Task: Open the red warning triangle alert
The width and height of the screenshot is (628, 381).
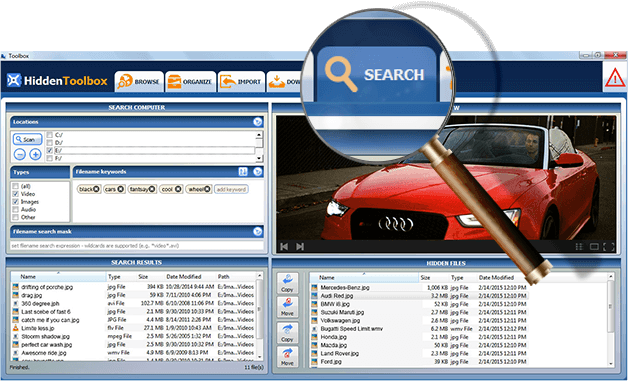Action: 615,77
